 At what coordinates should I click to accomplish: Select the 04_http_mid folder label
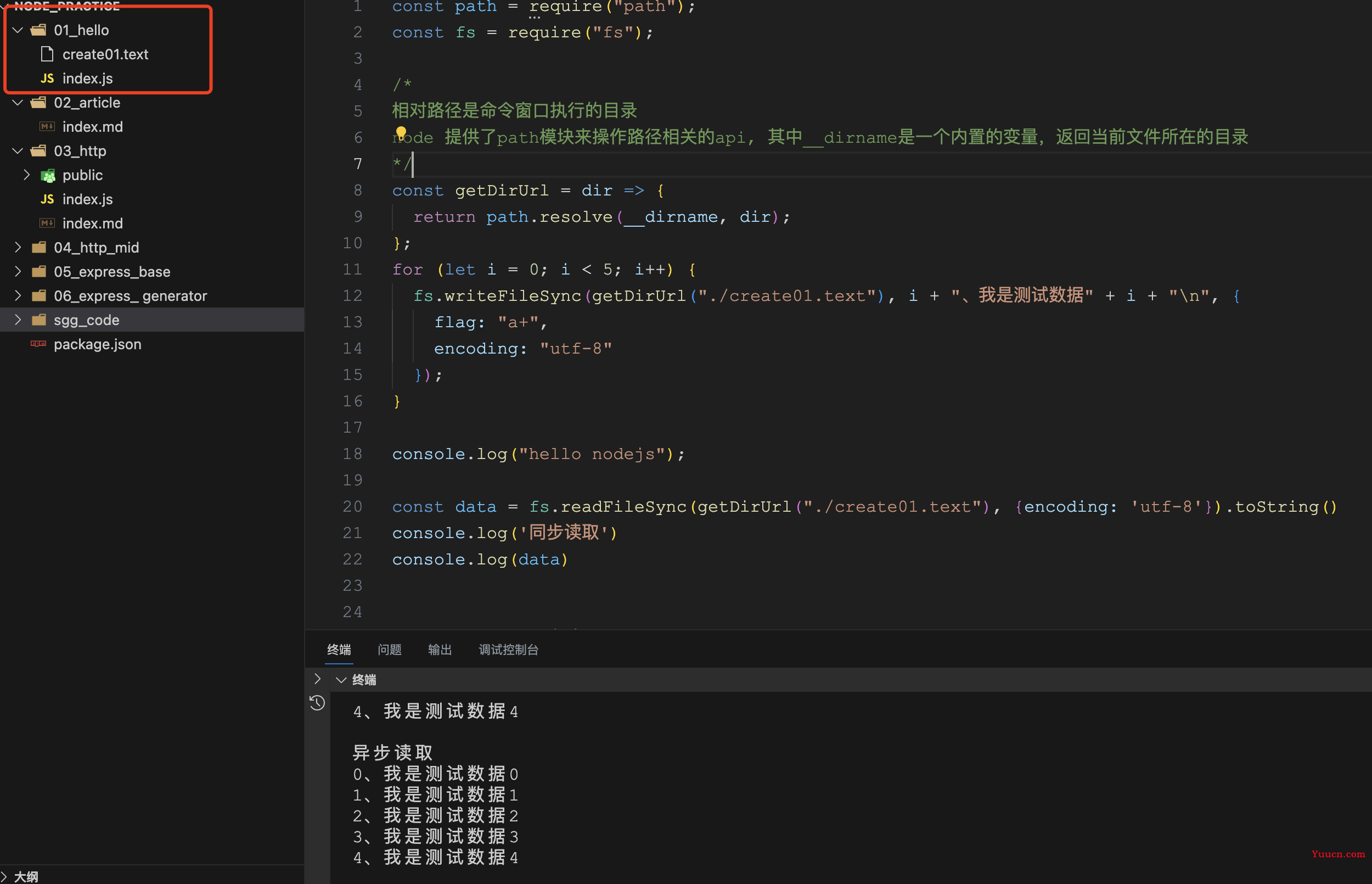click(x=97, y=248)
